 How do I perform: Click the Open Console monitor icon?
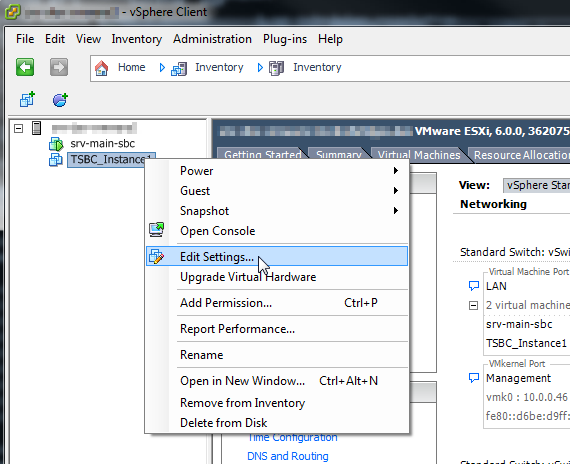tap(157, 230)
